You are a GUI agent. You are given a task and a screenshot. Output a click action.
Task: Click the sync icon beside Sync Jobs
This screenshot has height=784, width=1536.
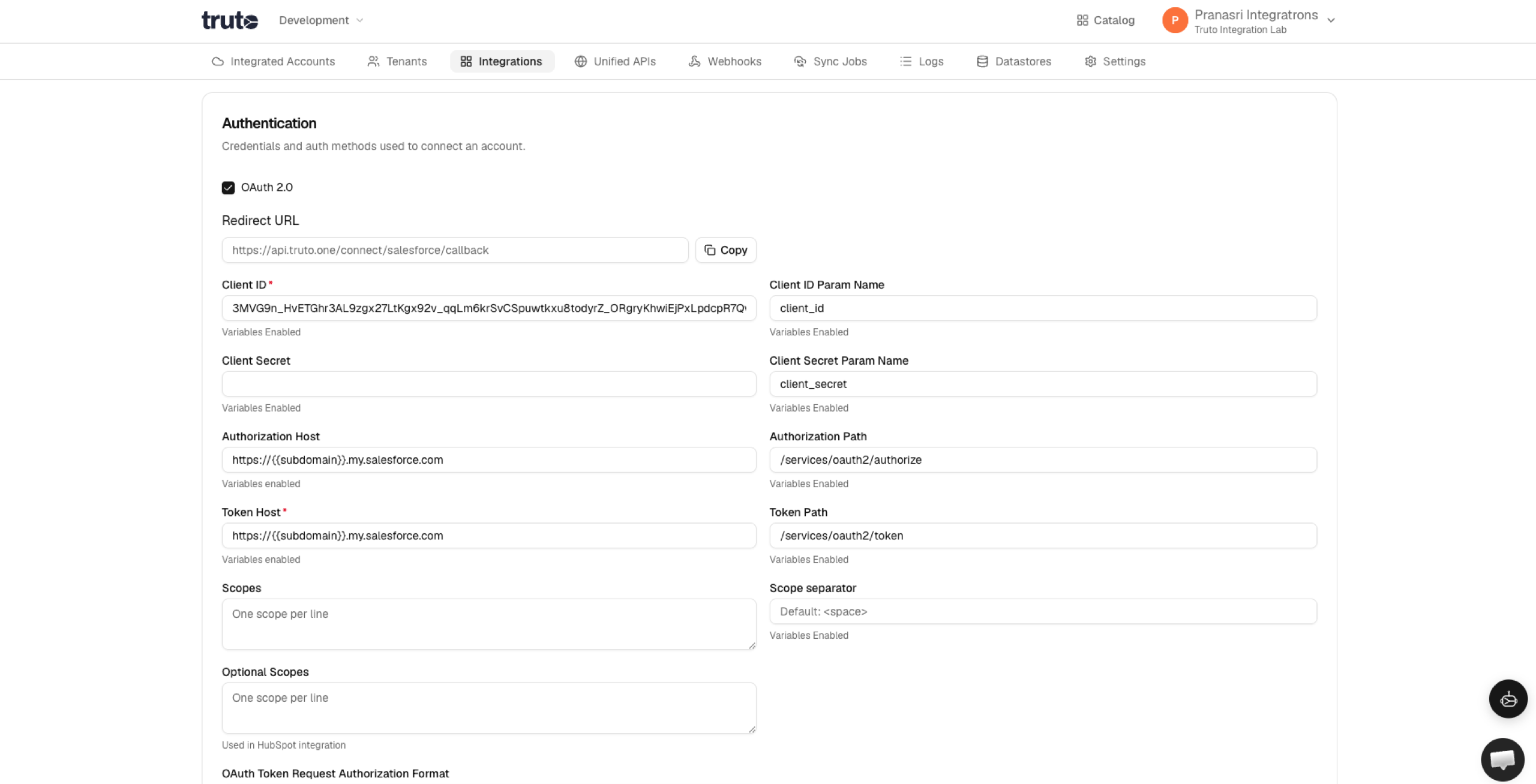click(800, 61)
